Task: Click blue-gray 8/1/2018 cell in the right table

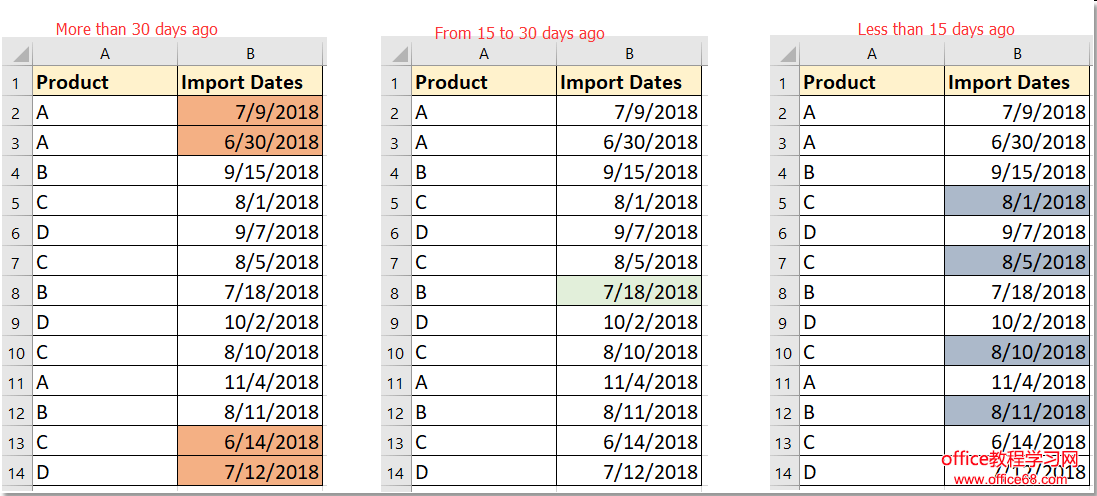Action: [x=1017, y=202]
